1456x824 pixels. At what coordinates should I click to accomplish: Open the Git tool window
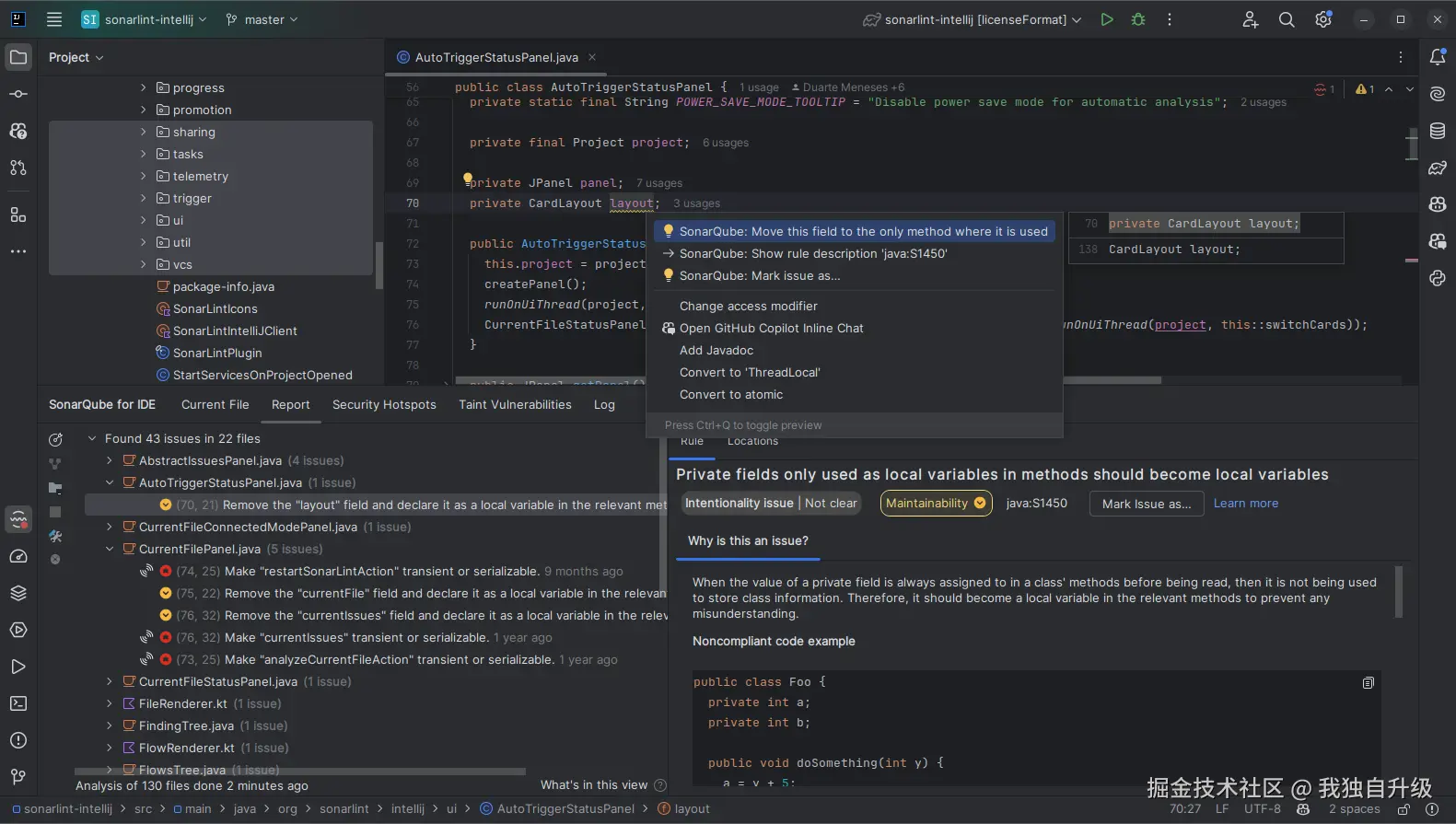[18, 777]
